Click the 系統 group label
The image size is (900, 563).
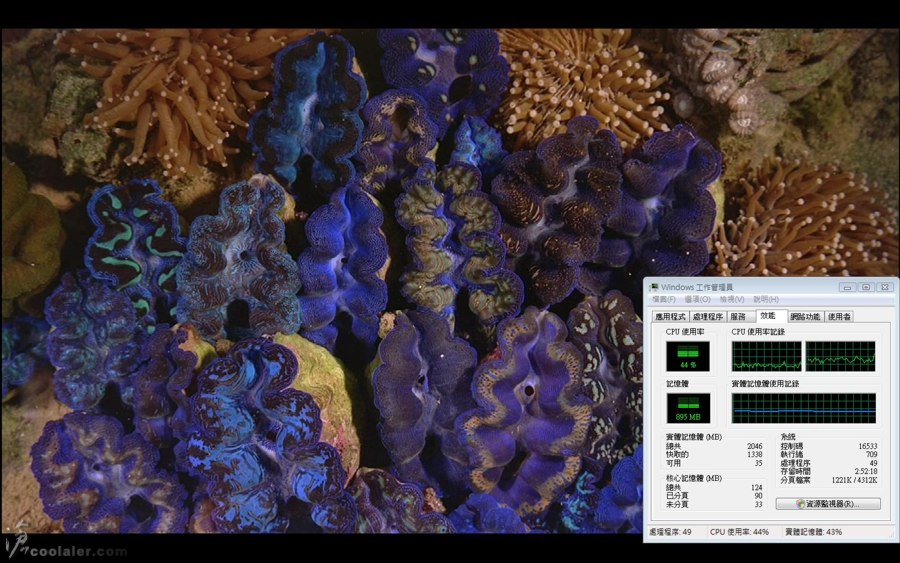point(788,437)
